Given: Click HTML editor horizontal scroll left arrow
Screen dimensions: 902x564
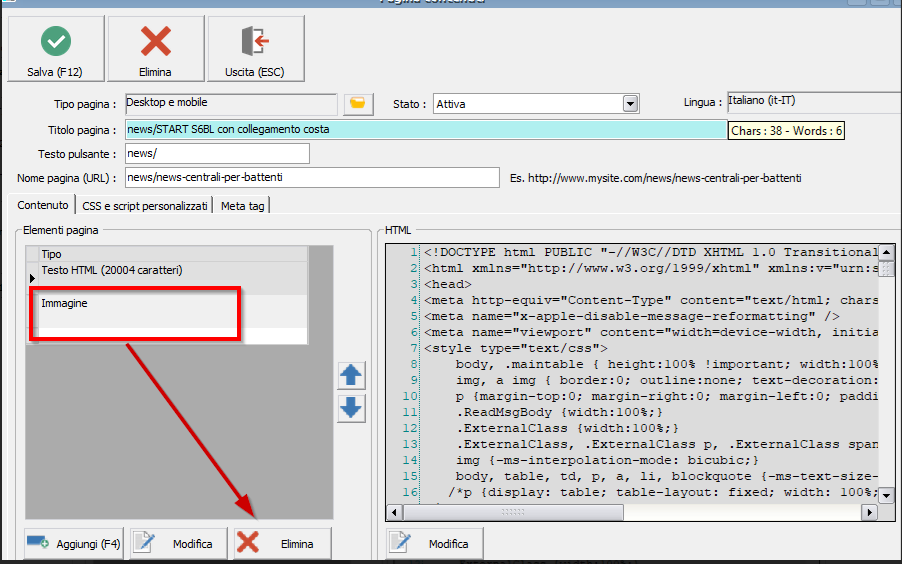Looking at the screenshot, I should pos(395,512).
